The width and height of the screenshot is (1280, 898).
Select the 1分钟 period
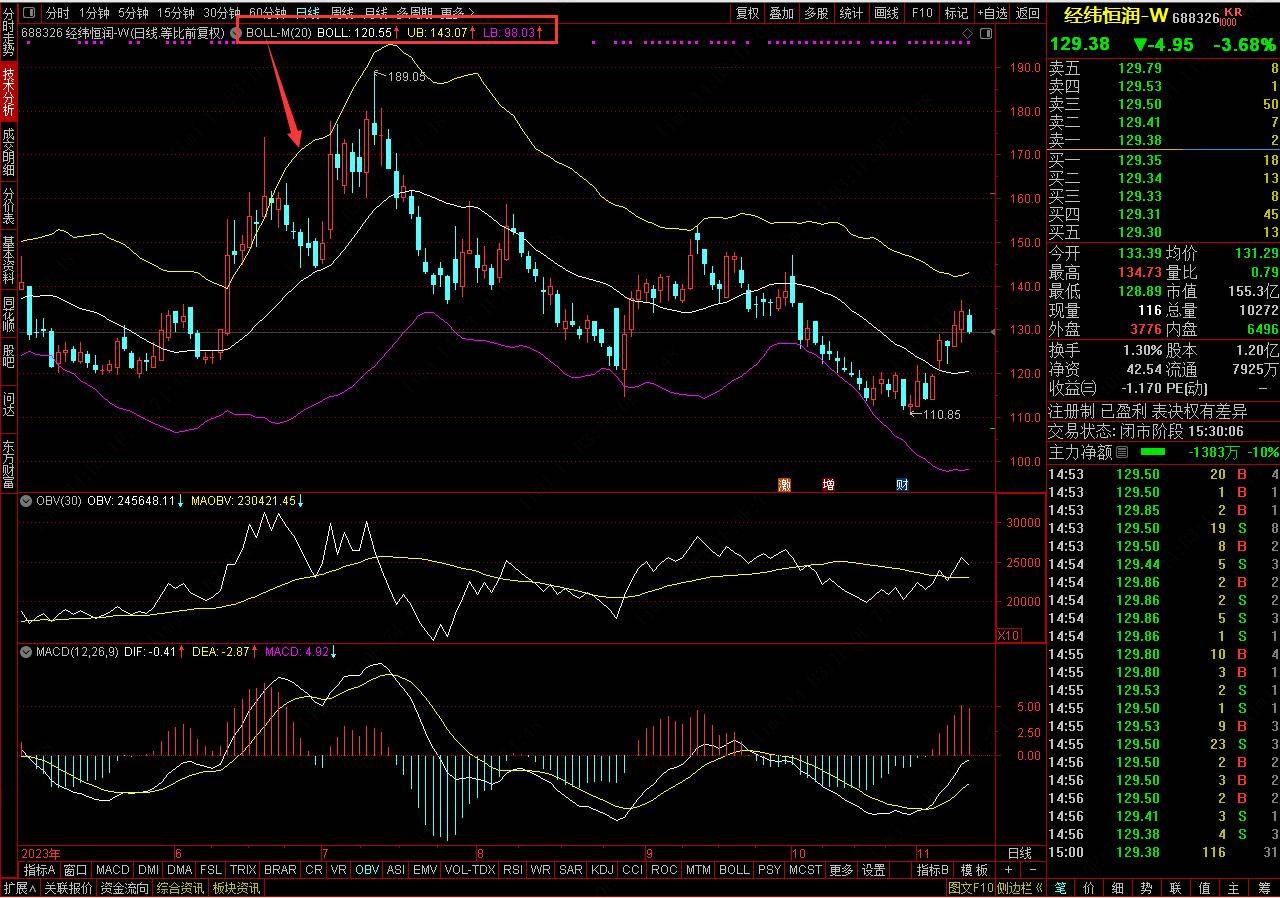(93, 13)
